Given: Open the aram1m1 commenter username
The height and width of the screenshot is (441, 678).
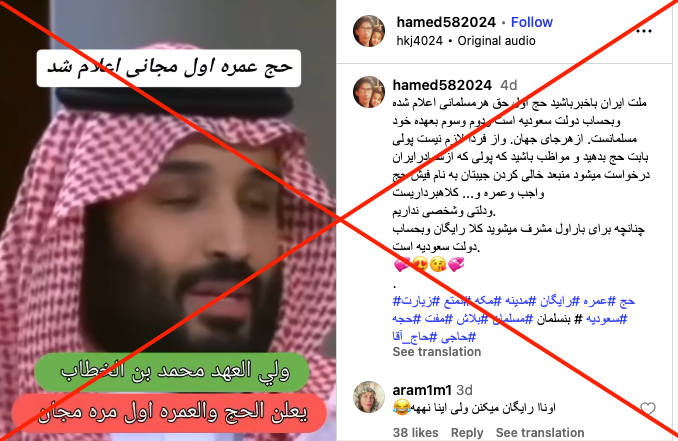Looking at the screenshot, I should tap(422, 390).
